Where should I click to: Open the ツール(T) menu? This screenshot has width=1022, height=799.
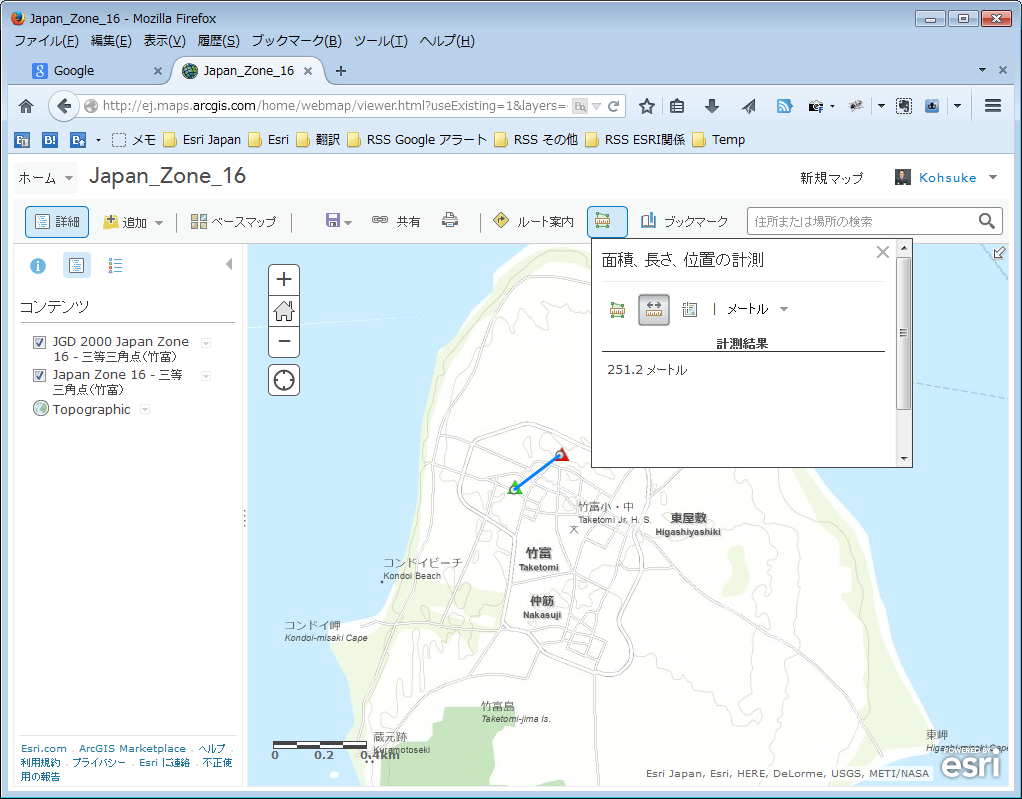(x=381, y=41)
